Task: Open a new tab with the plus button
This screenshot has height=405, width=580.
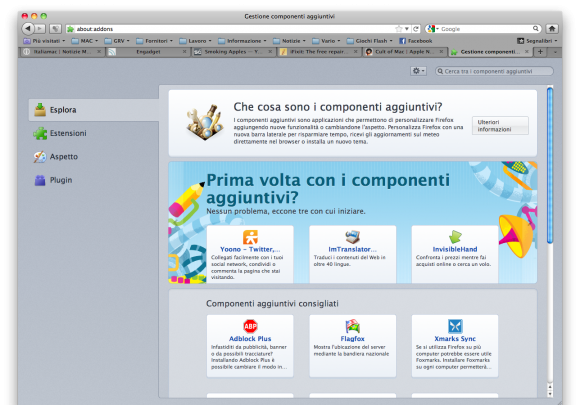Action: pyautogui.click(x=540, y=52)
